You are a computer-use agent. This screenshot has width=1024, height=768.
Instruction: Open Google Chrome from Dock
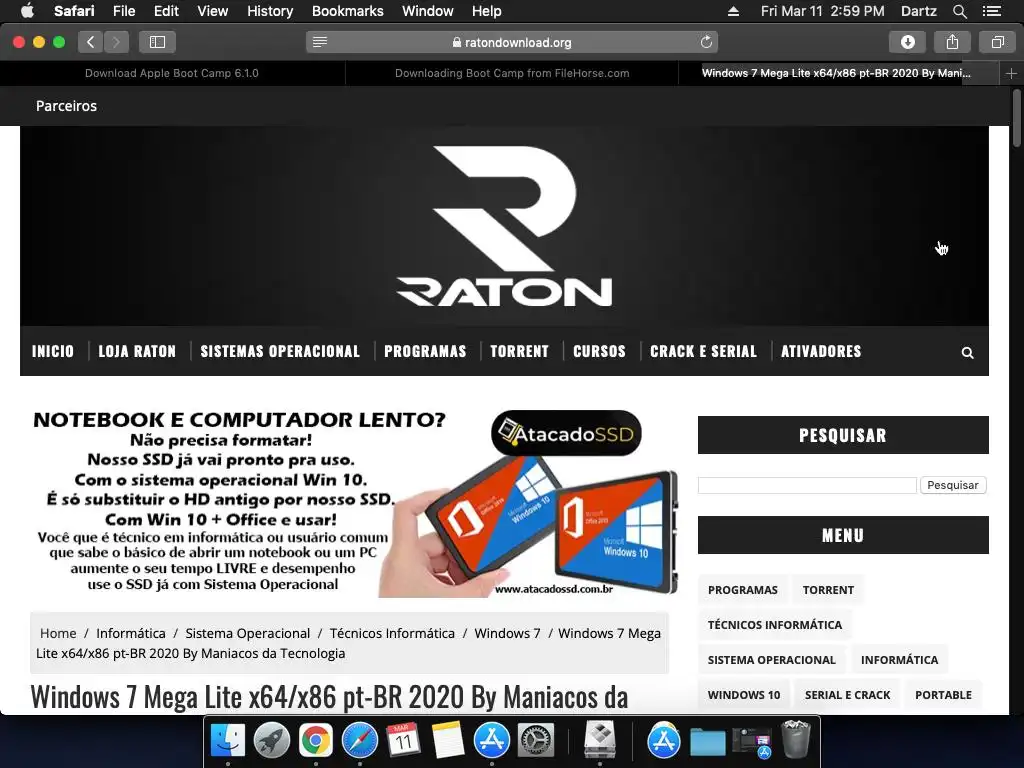pyautogui.click(x=315, y=741)
